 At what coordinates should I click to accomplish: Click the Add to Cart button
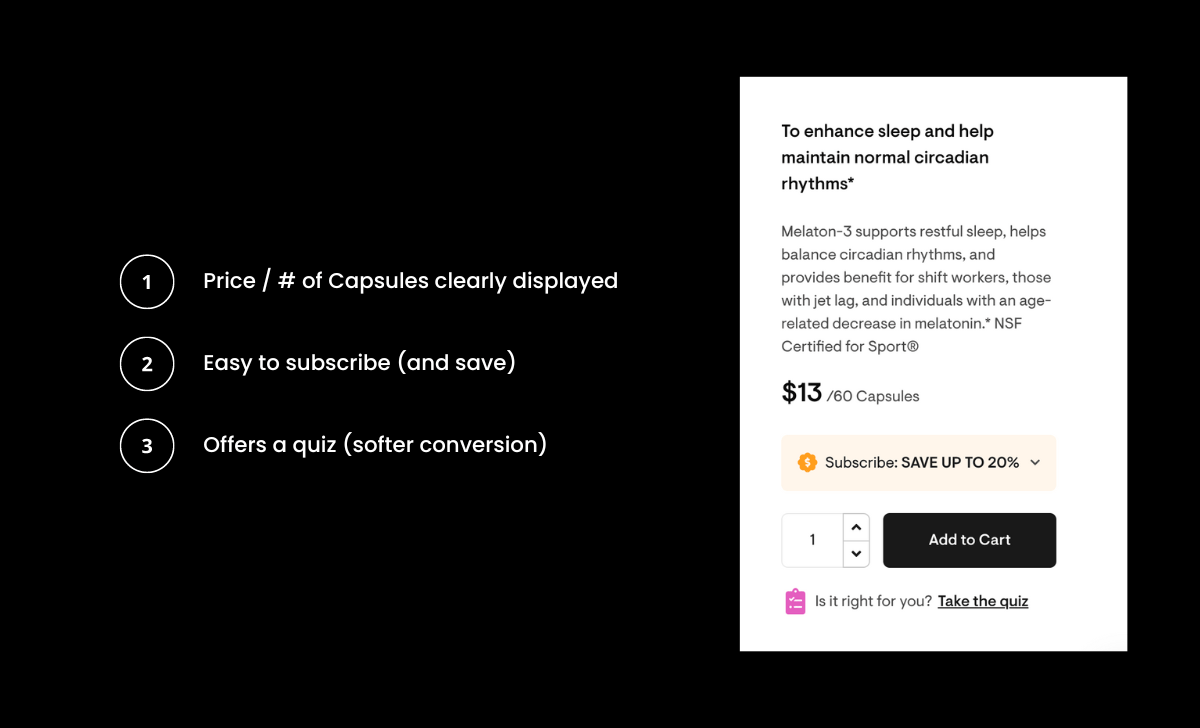969,540
